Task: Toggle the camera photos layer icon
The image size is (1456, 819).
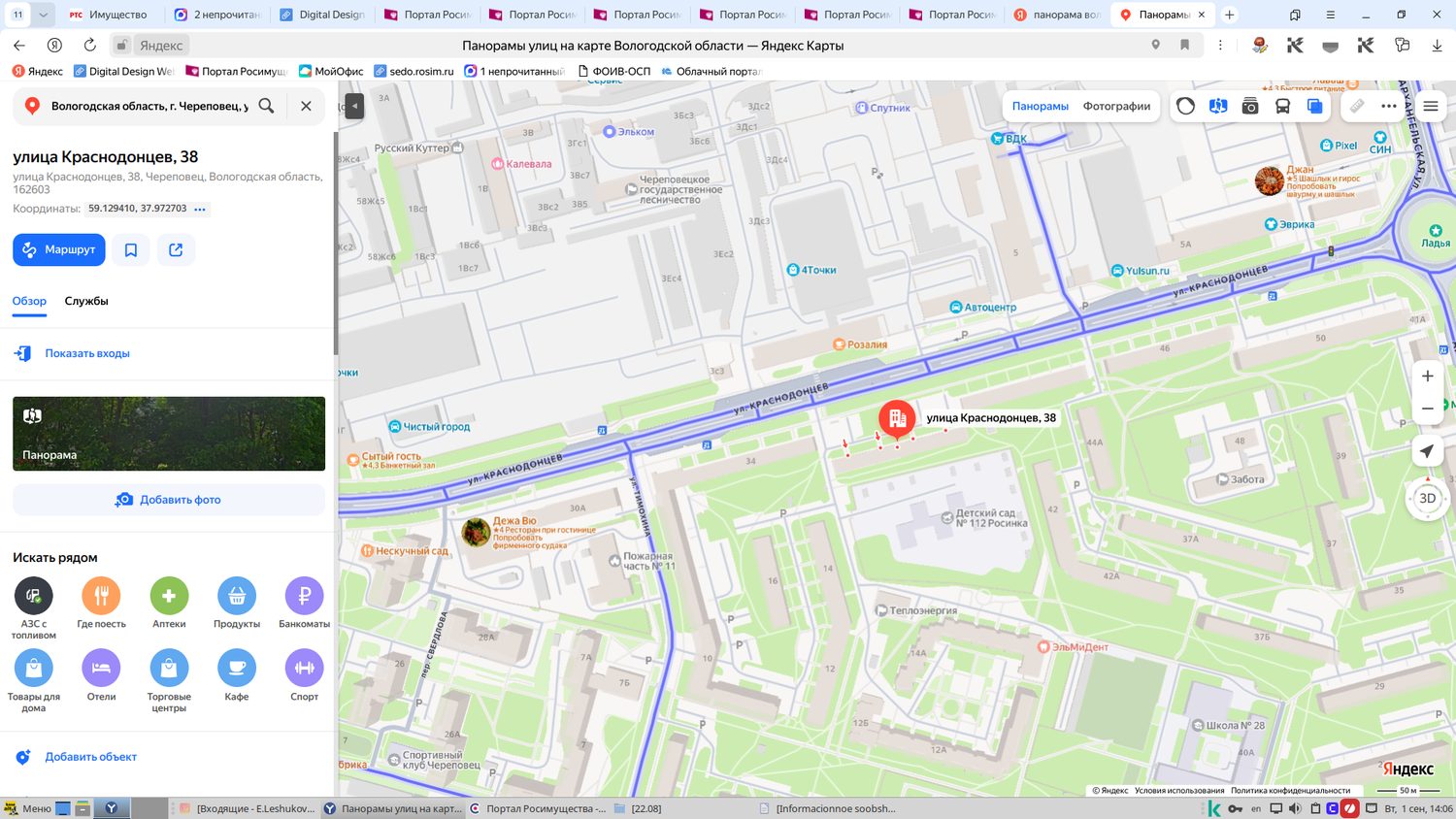Action: [x=1250, y=107]
